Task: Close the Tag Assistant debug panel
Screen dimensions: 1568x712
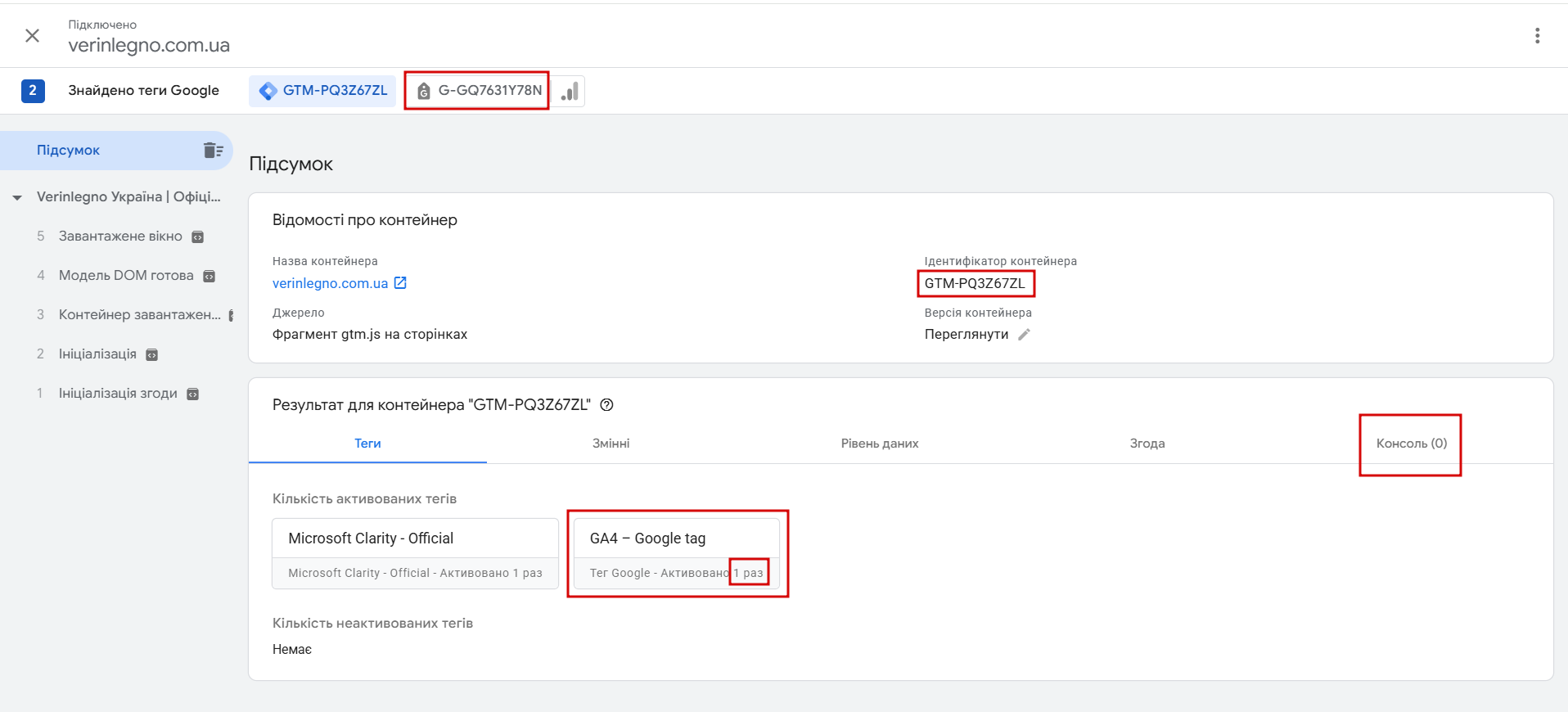Action: coord(33,35)
